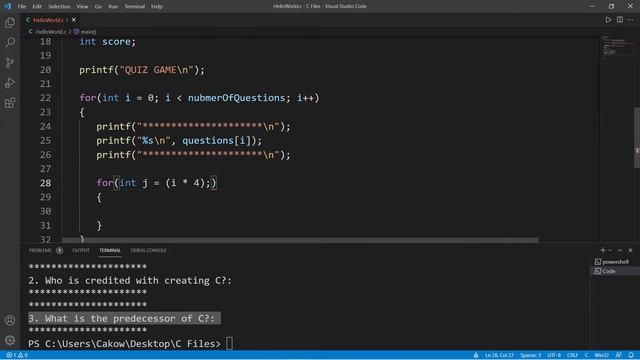Image resolution: width=640 pixels, height=360 pixels.
Task: Switch to the OUTPUT panel tab
Action: pyautogui.click(x=80, y=250)
